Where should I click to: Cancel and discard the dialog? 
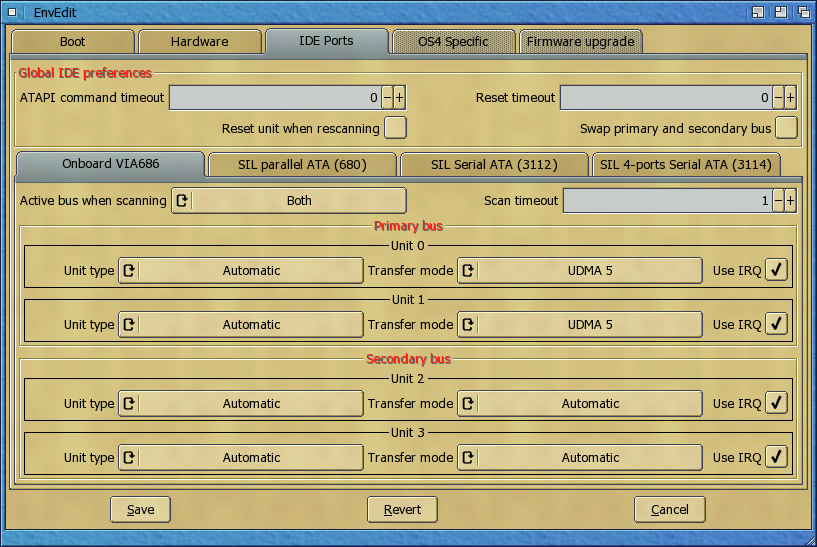click(670, 509)
